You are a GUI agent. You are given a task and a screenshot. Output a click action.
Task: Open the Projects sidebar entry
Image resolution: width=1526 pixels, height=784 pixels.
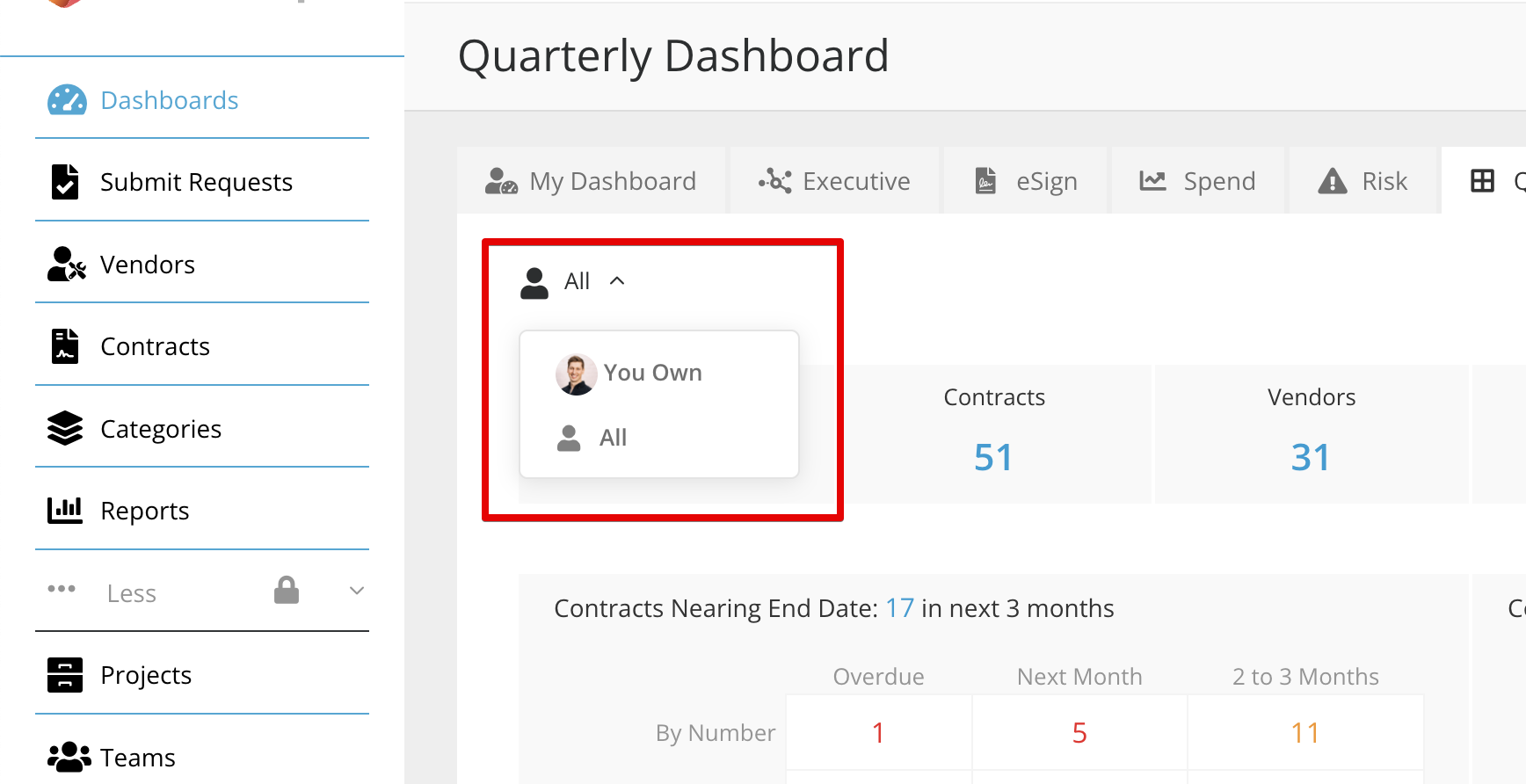(x=146, y=674)
